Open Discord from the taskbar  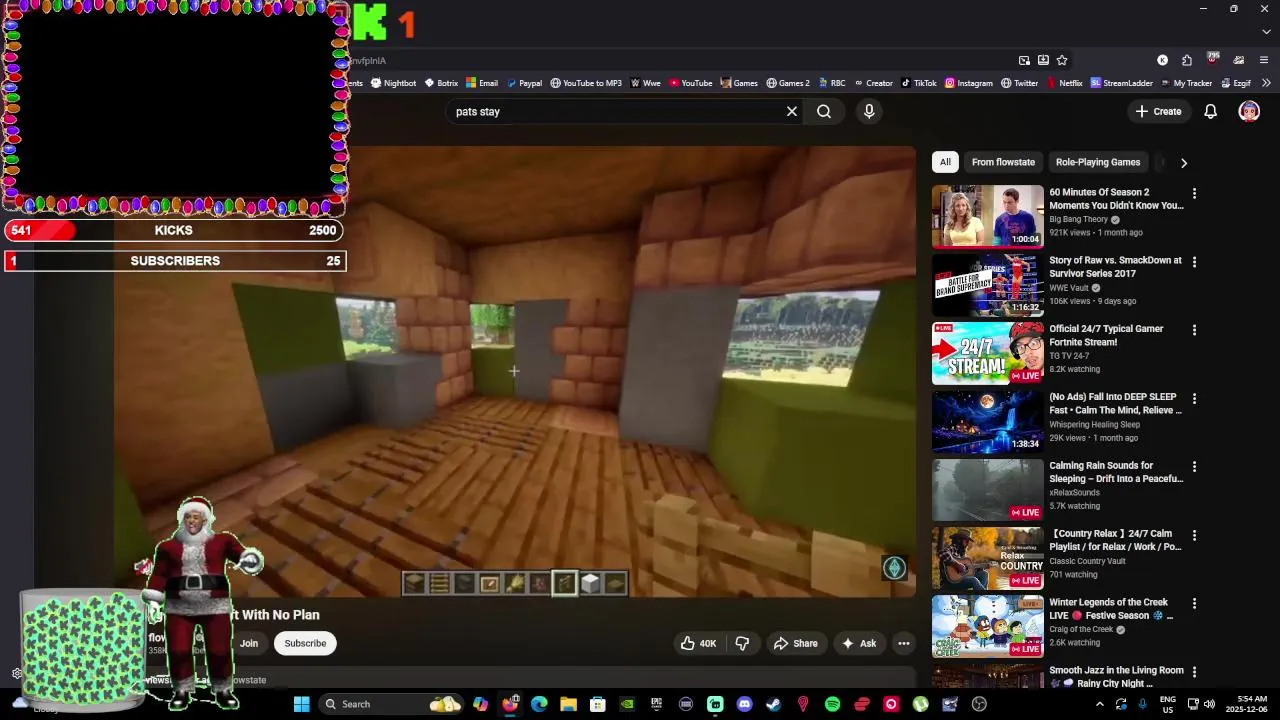[x=744, y=704]
